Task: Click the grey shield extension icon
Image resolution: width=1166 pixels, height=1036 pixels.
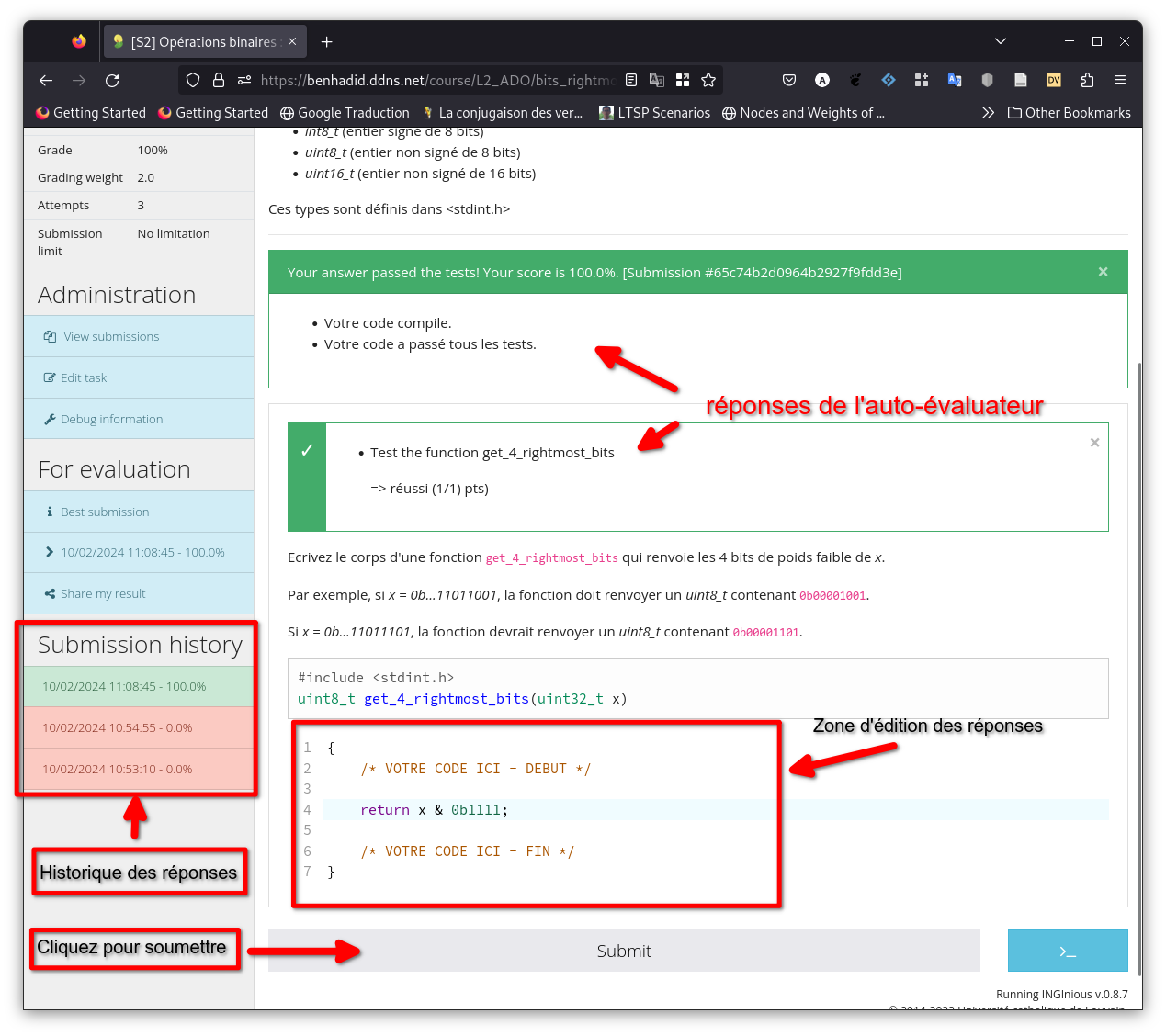Action: pyautogui.click(x=988, y=81)
